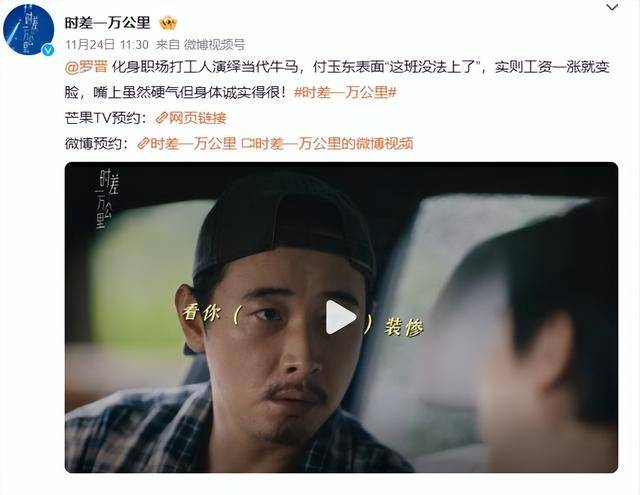The image size is (640, 495).
Task: Click the chain icon before 网页链接
Action: coord(162,118)
